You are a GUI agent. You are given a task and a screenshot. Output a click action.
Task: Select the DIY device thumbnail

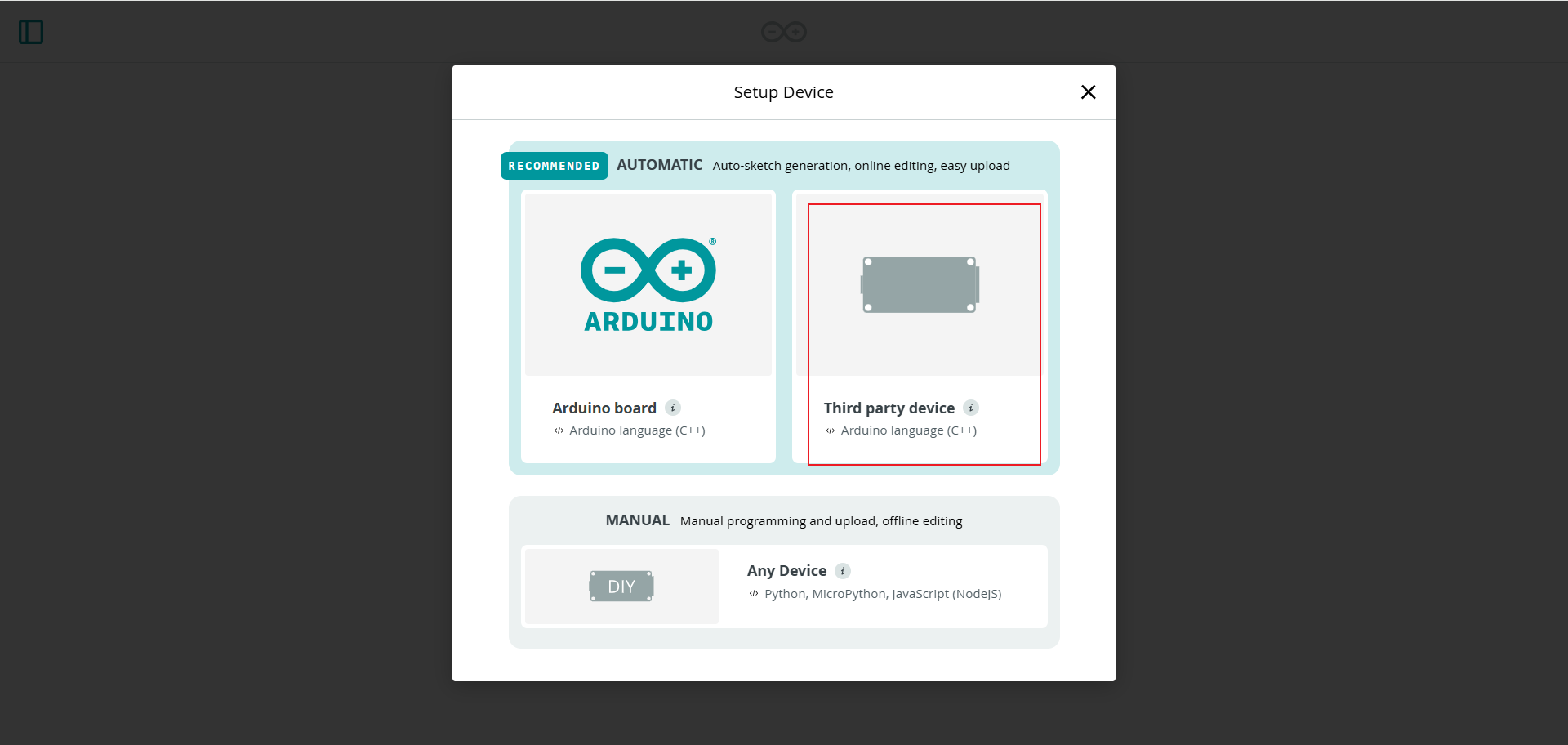click(621, 587)
